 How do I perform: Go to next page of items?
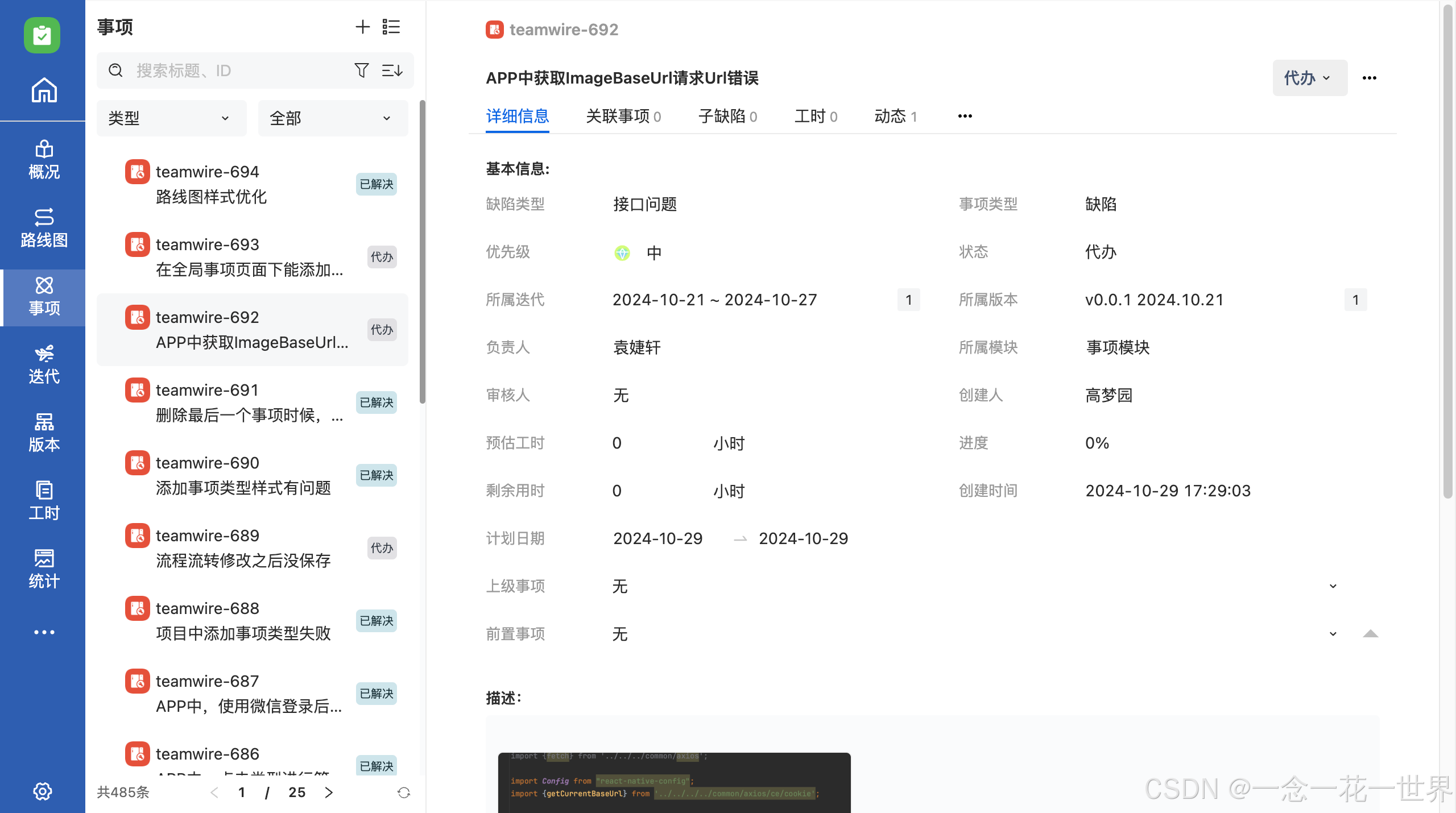point(328,792)
